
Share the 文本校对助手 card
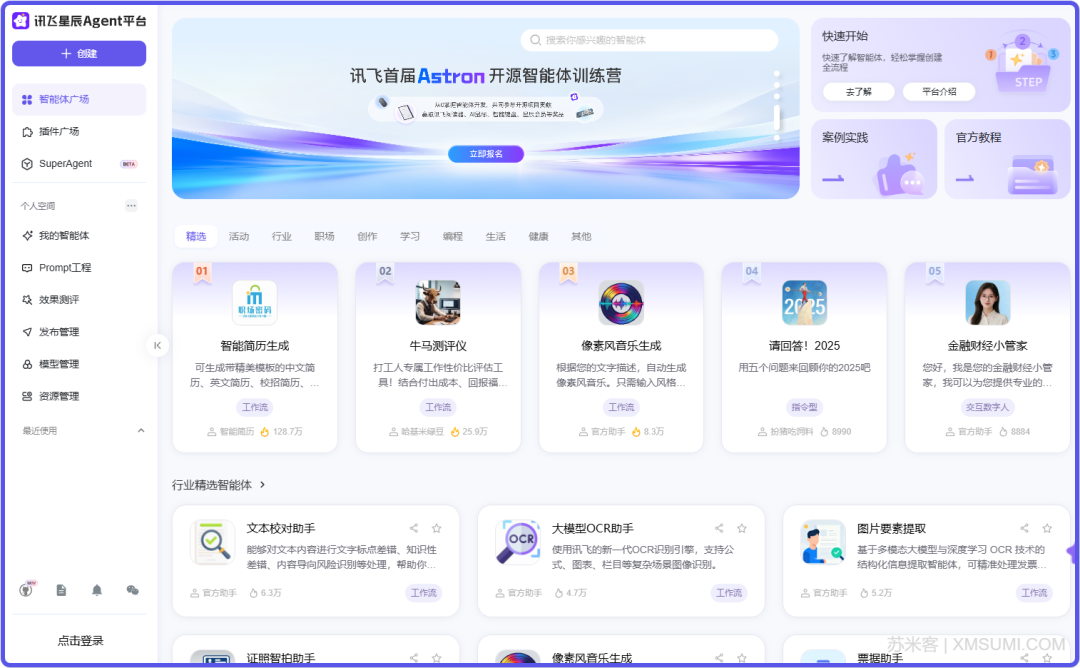point(414,528)
